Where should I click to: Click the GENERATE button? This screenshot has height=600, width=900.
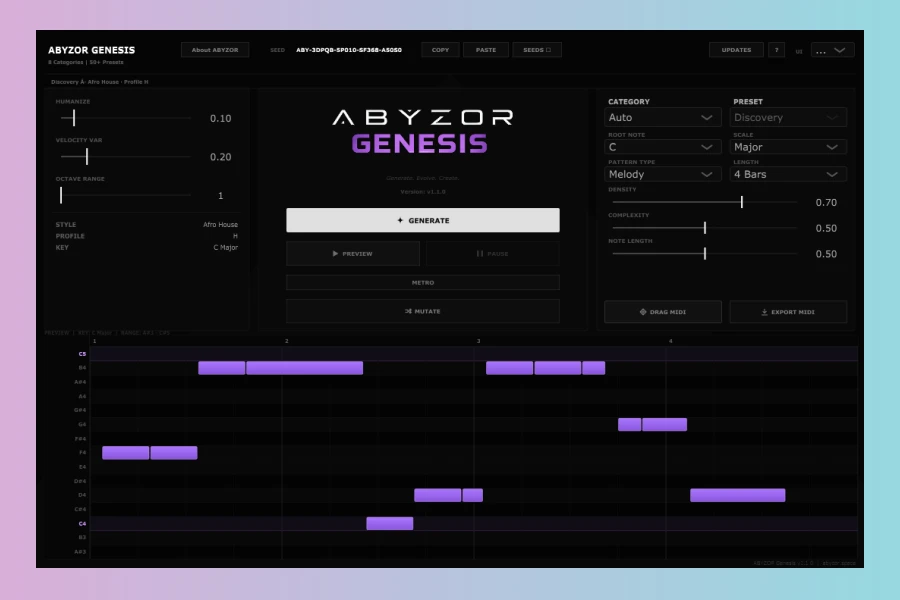[423, 220]
